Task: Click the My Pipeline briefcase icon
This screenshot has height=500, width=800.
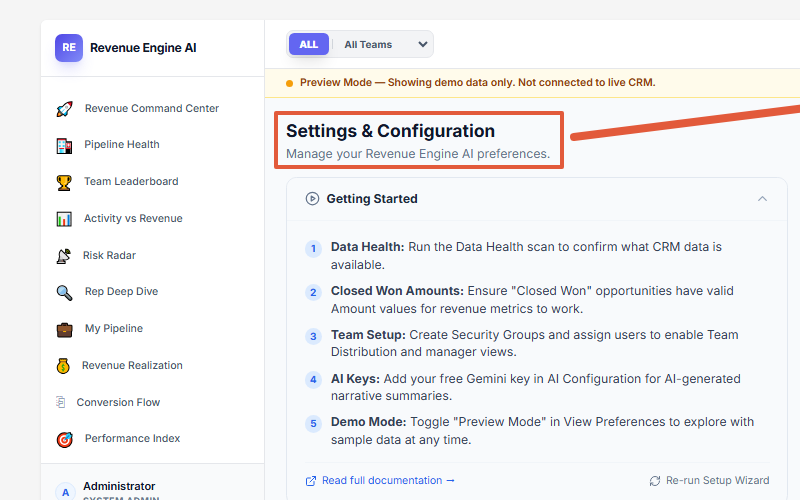Action: click(x=64, y=329)
